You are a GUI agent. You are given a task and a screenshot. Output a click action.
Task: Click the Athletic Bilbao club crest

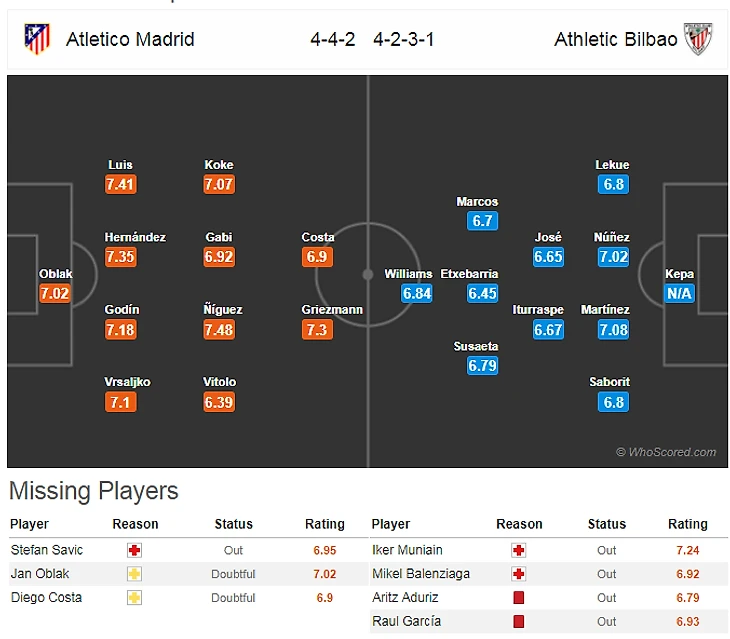click(x=697, y=40)
